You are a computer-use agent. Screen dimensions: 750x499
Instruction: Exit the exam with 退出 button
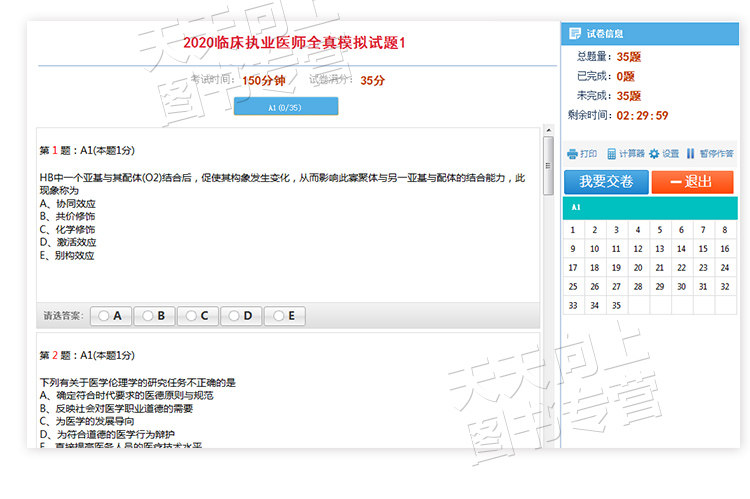pos(692,182)
